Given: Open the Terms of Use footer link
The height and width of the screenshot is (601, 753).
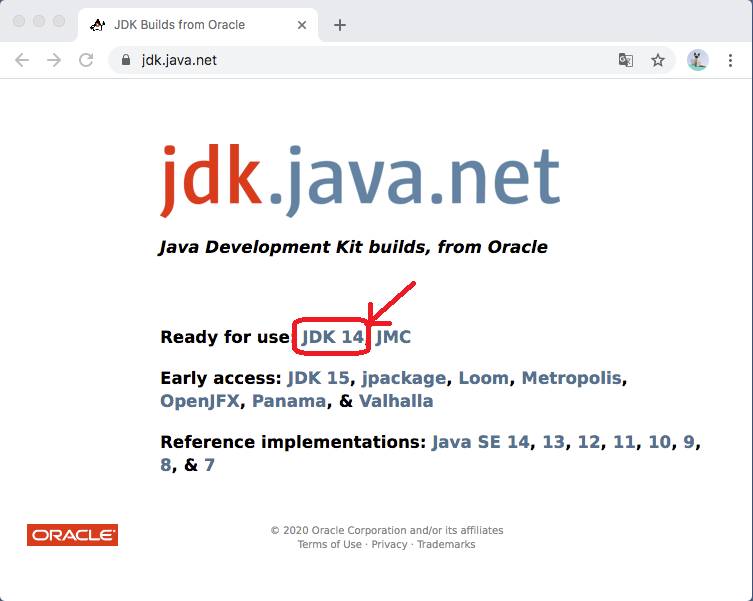Looking at the screenshot, I should (x=329, y=545).
